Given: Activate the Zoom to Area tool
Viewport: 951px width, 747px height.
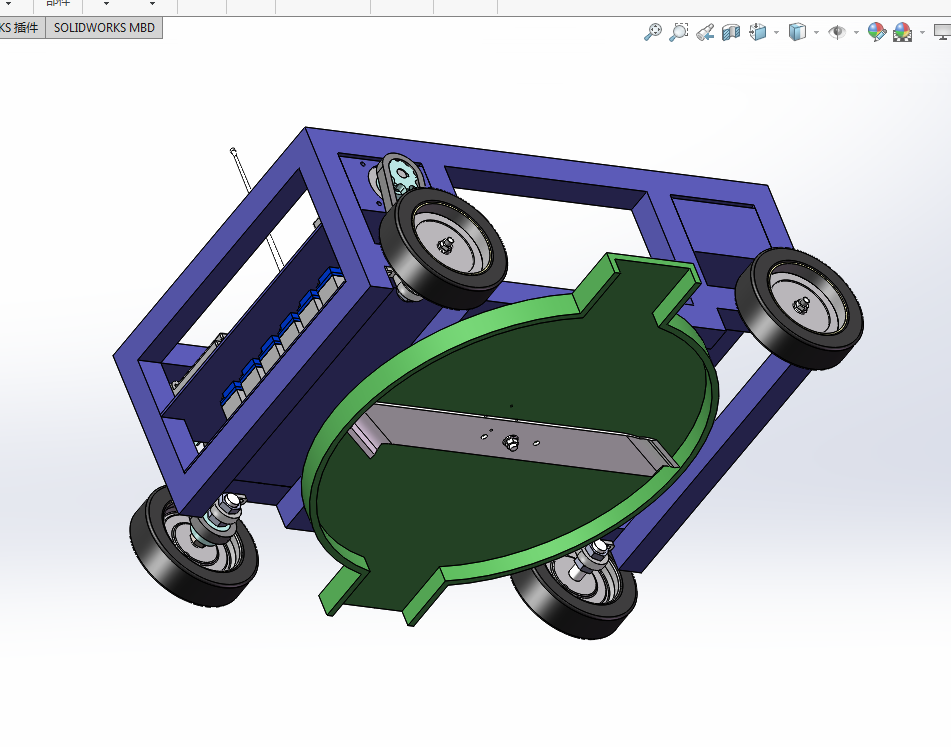Looking at the screenshot, I should (678, 32).
